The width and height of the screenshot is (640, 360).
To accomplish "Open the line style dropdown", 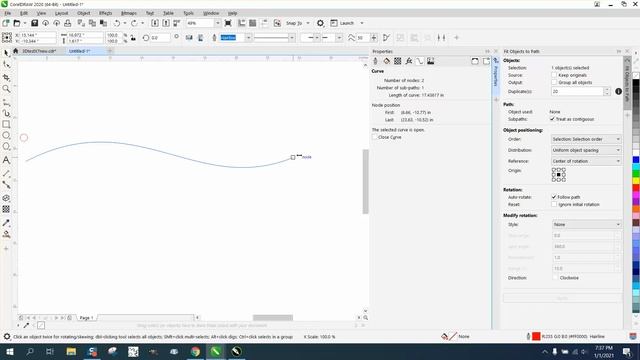I will point(292,38).
